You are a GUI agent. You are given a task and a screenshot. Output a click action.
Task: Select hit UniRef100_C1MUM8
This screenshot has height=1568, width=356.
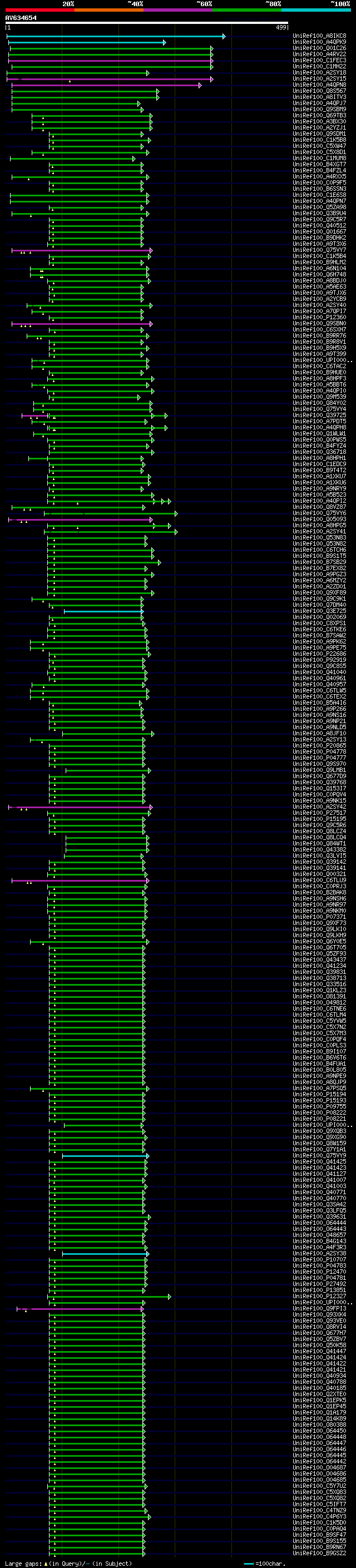[x=319, y=159]
